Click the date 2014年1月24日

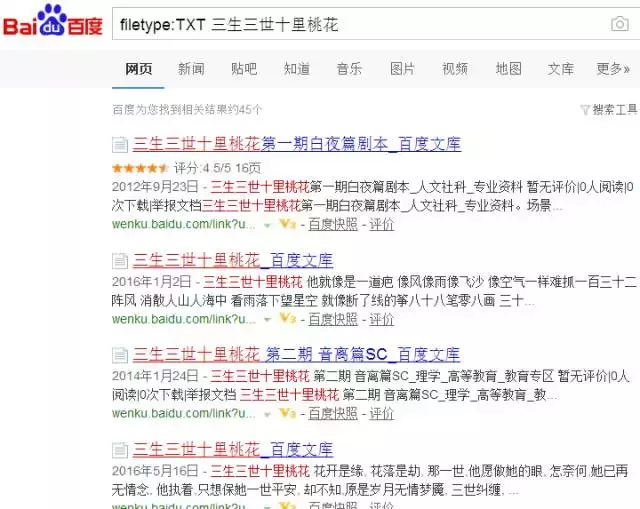pos(155,376)
